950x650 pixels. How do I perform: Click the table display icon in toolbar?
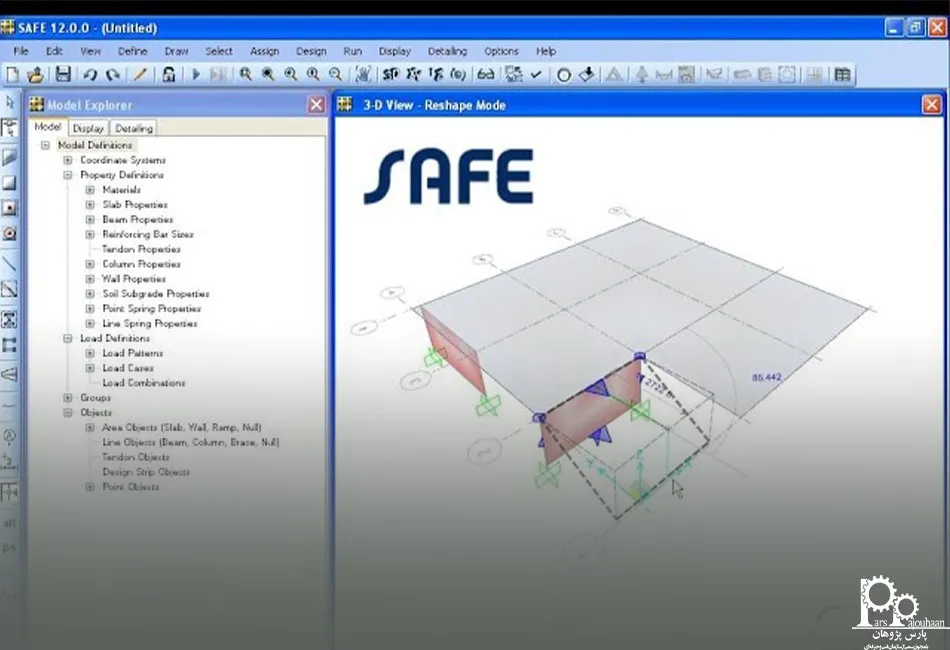click(x=842, y=75)
